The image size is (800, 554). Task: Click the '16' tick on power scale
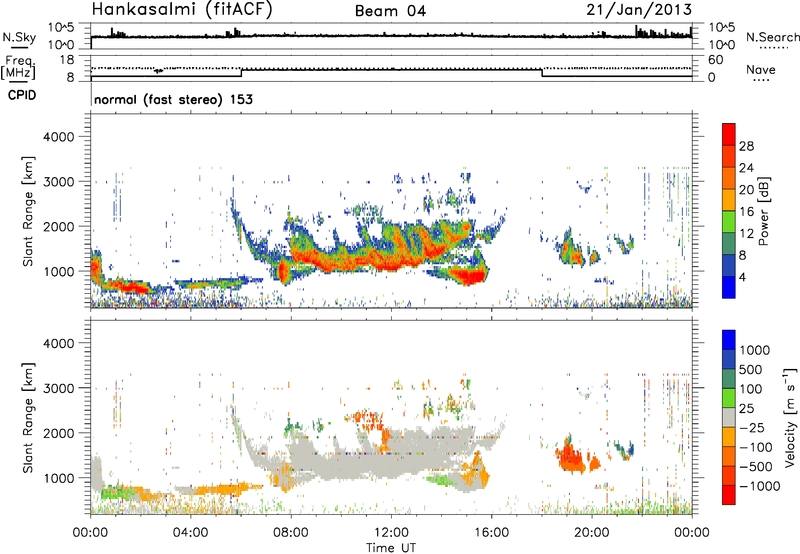[746, 212]
